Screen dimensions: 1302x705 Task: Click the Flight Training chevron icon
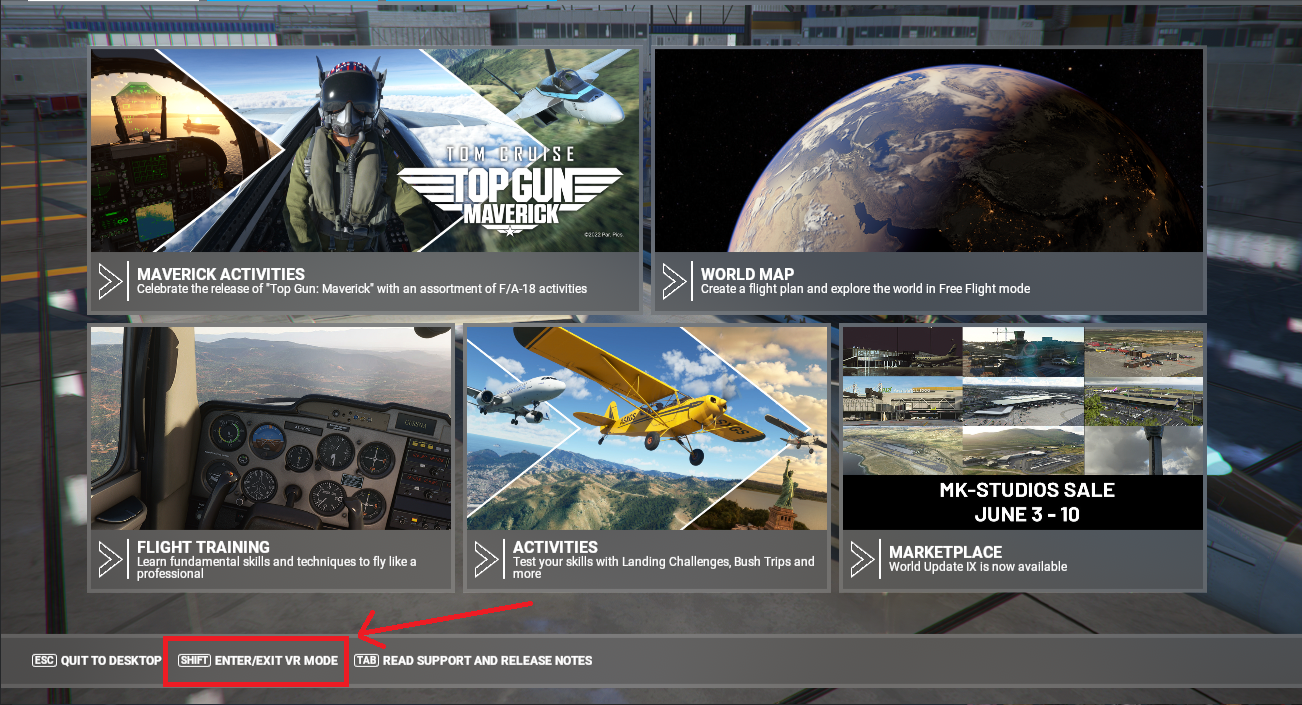click(x=110, y=559)
